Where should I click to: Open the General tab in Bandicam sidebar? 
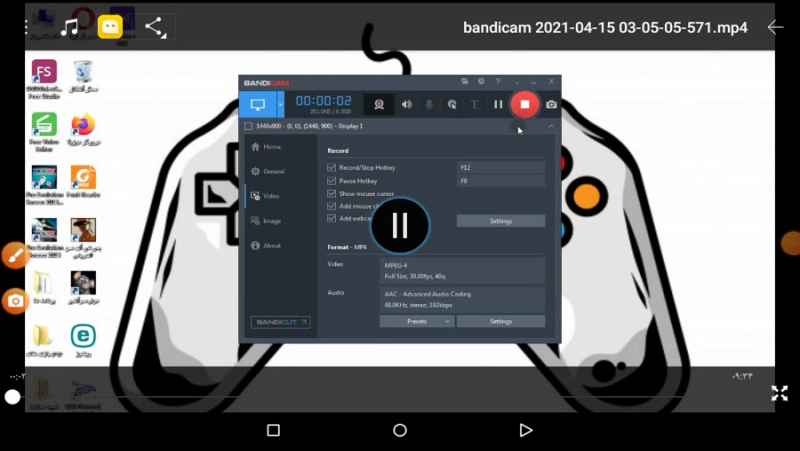[268, 171]
